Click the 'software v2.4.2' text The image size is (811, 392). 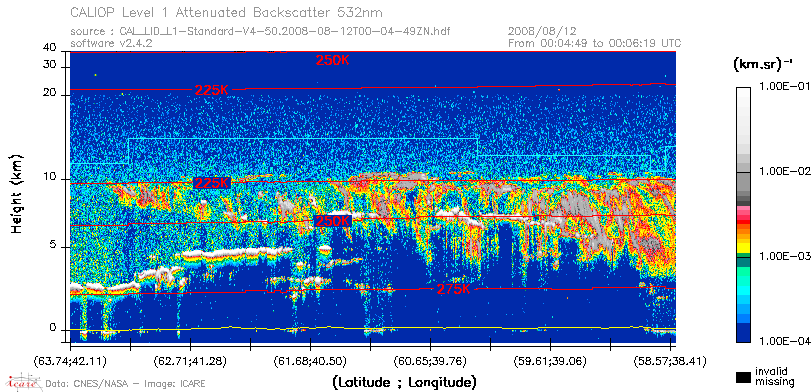coord(111,43)
